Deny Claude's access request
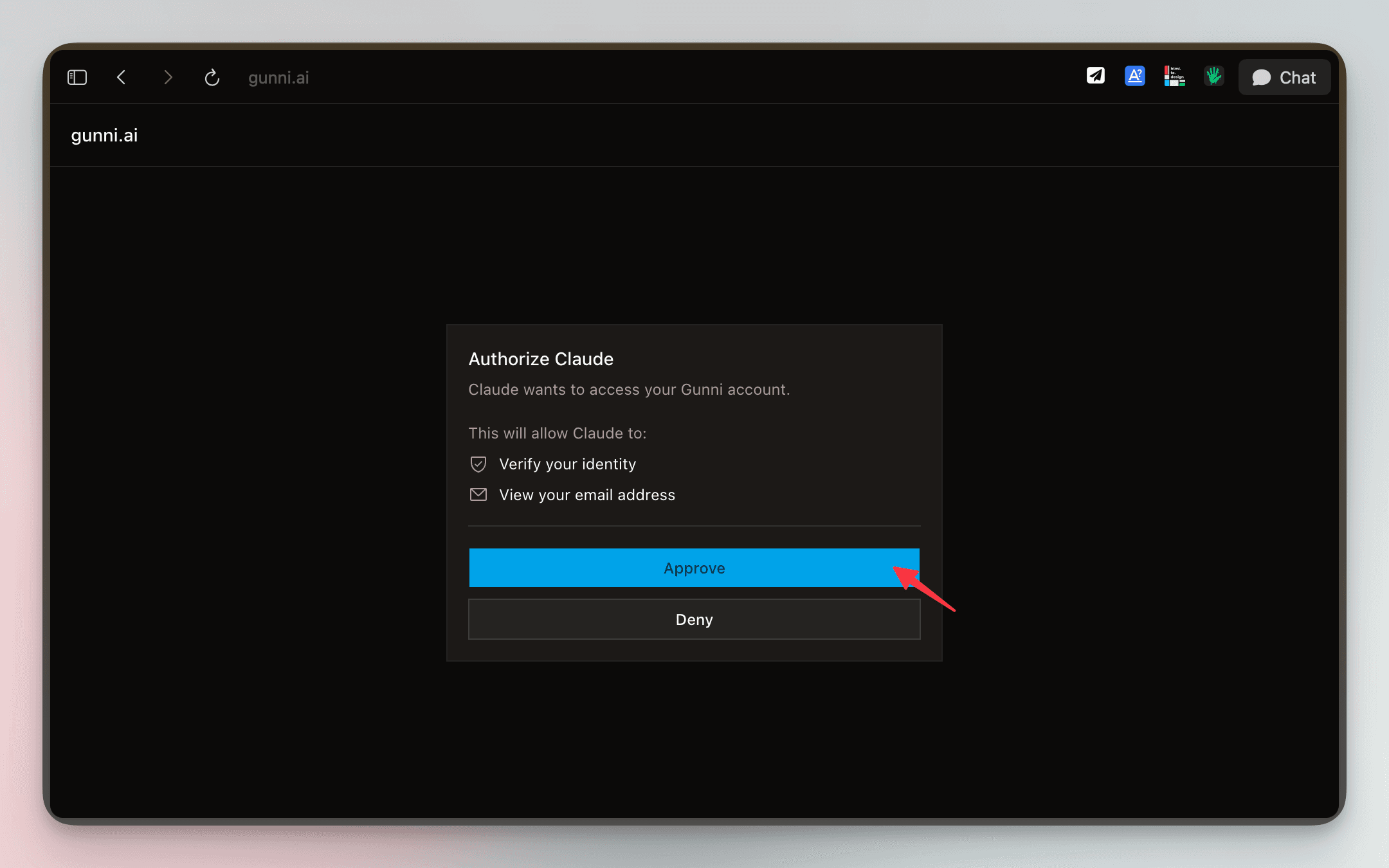The width and height of the screenshot is (1389, 868). [694, 619]
